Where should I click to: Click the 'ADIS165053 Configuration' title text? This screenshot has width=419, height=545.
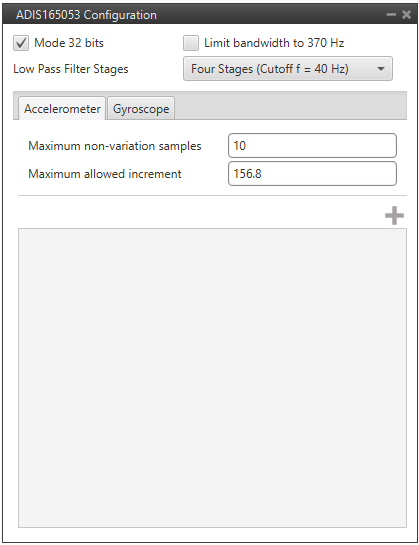click(86, 15)
